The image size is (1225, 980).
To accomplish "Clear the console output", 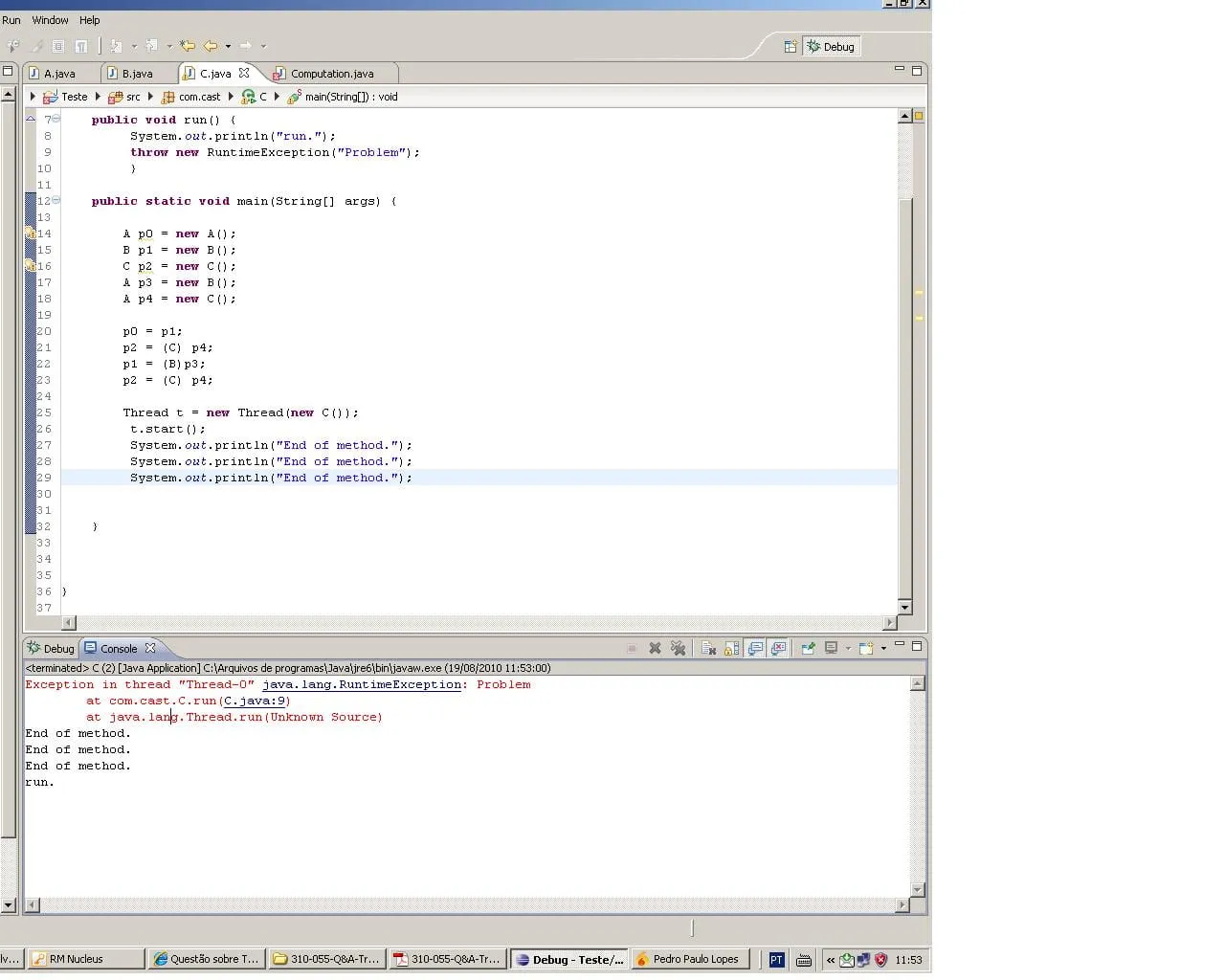I will [708, 649].
